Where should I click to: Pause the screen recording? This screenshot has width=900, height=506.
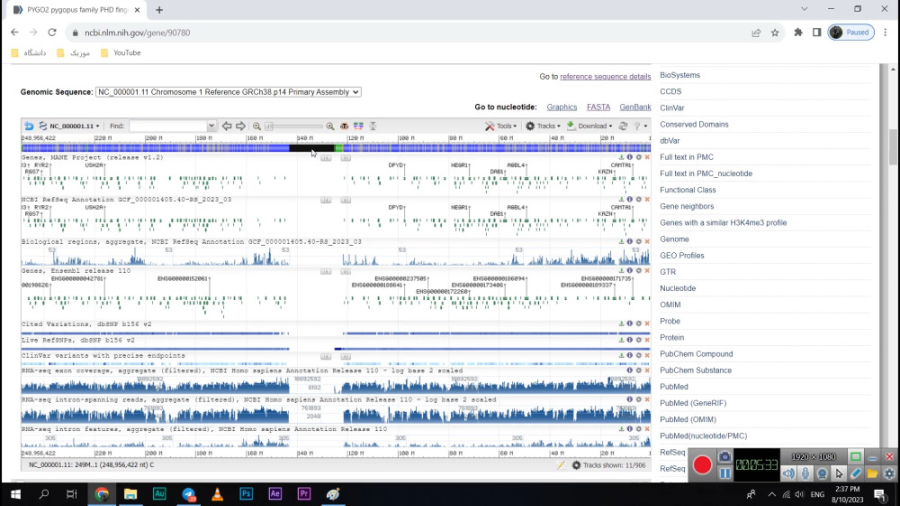724,474
